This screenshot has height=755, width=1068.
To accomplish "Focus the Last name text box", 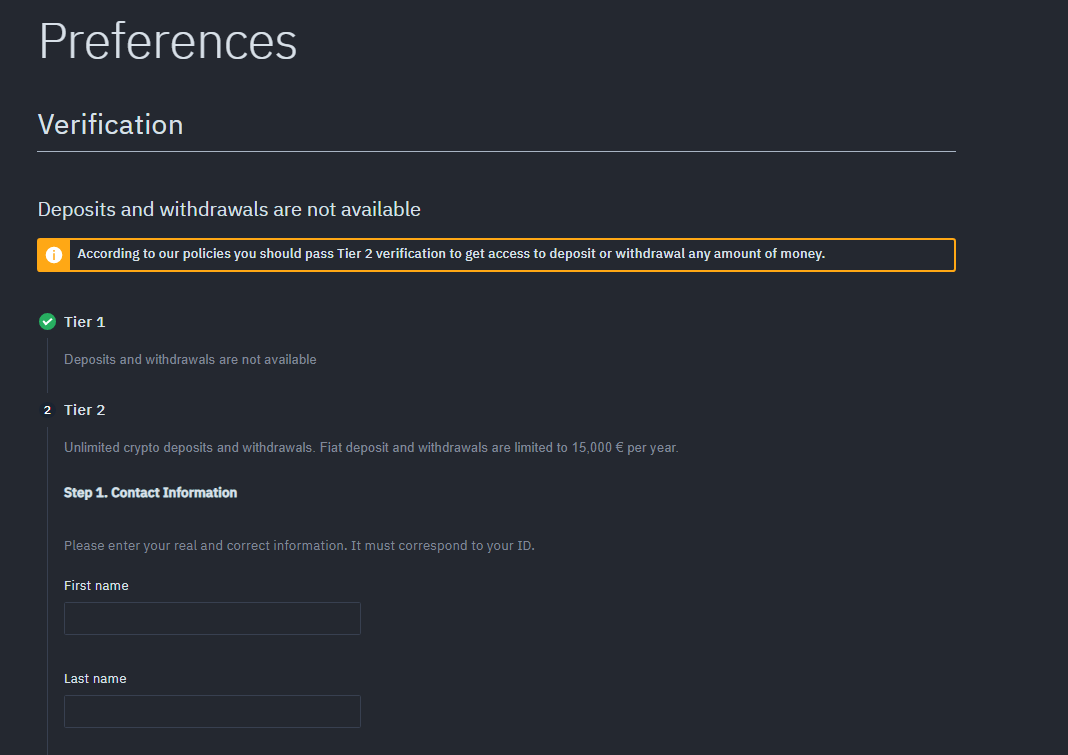I will 212,711.
